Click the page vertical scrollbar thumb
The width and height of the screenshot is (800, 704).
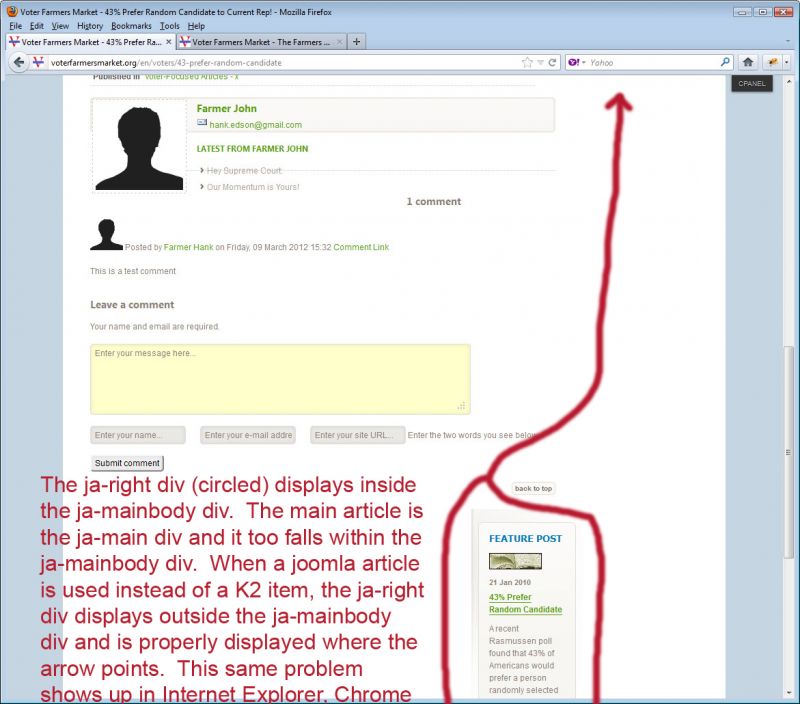click(788, 451)
